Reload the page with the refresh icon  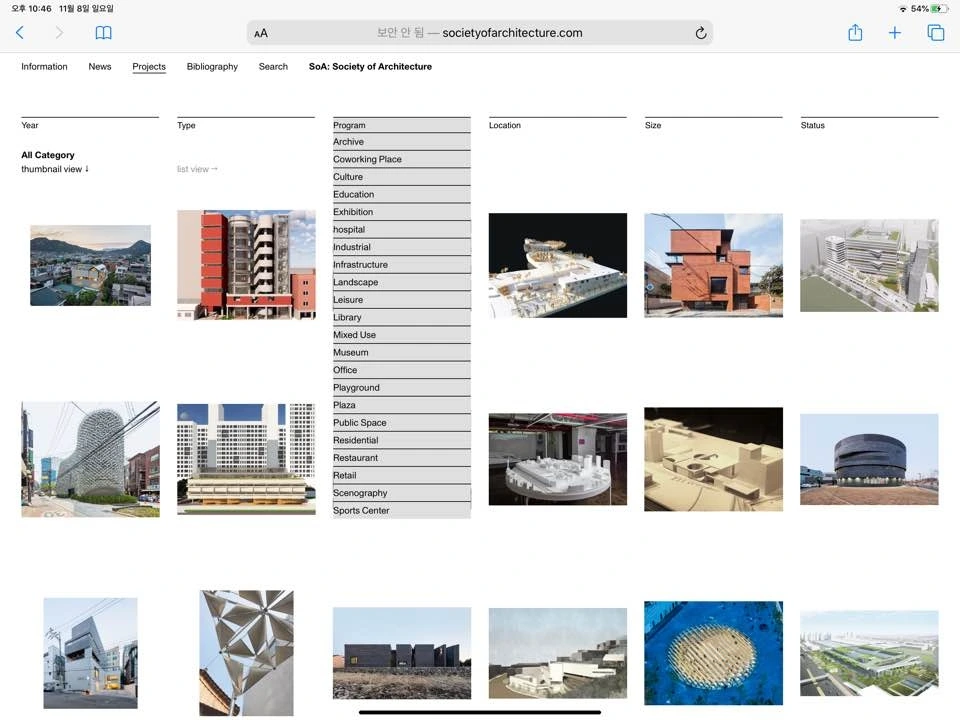click(x=700, y=33)
